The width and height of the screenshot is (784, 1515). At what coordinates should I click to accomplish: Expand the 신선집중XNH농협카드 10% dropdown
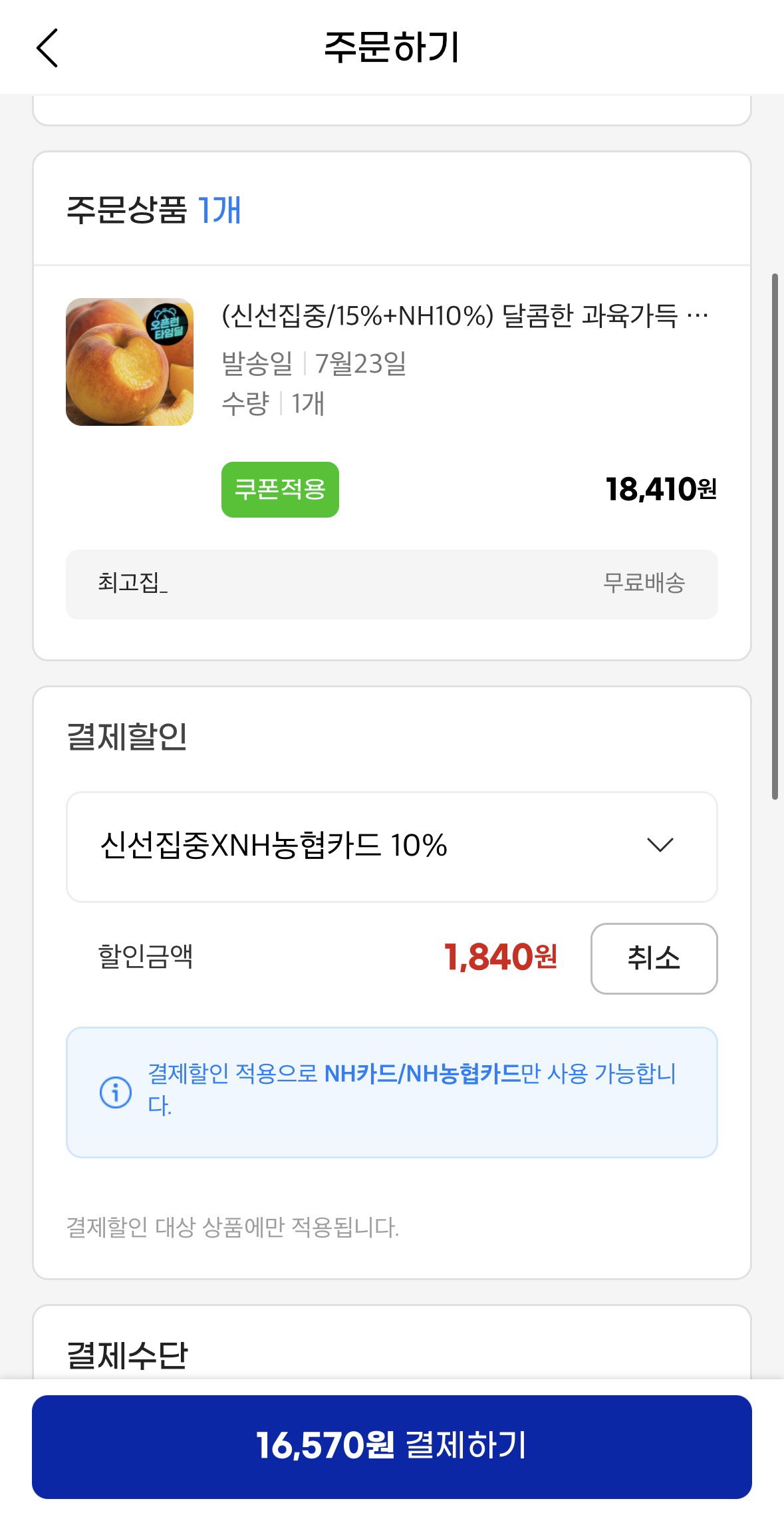pyautogui.click(x=392, y=846)
